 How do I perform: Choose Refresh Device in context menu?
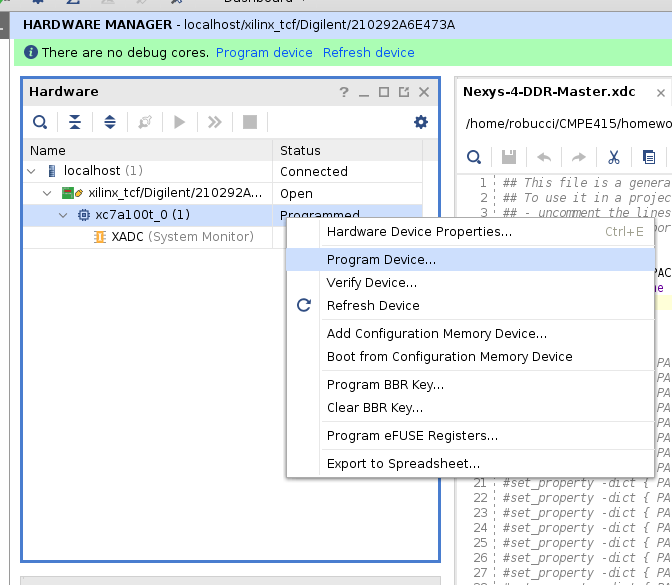[470, 306]
